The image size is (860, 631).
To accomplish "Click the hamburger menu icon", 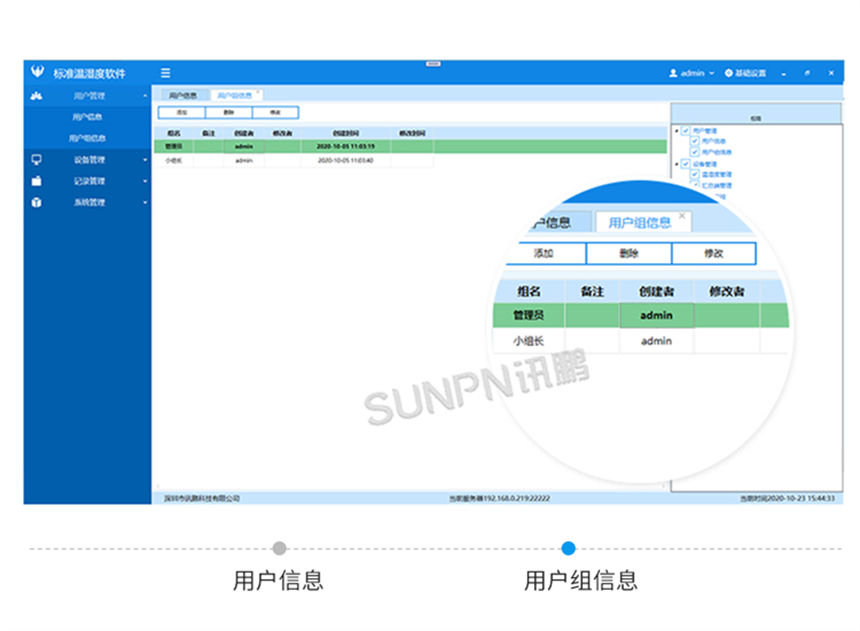I will point(164,72).
